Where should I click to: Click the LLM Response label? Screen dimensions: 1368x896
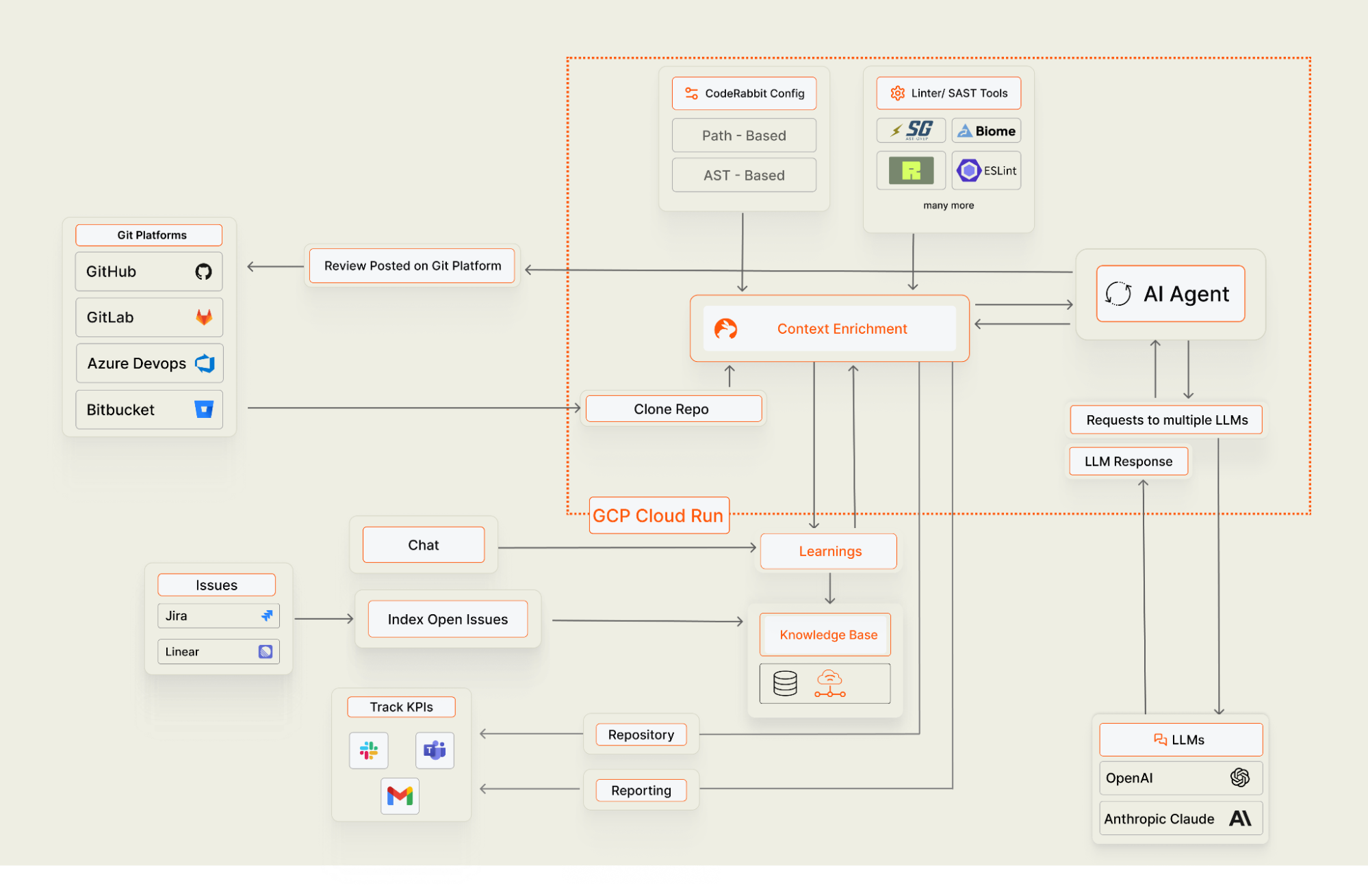pyautogui.click(x=1128, y=462)
